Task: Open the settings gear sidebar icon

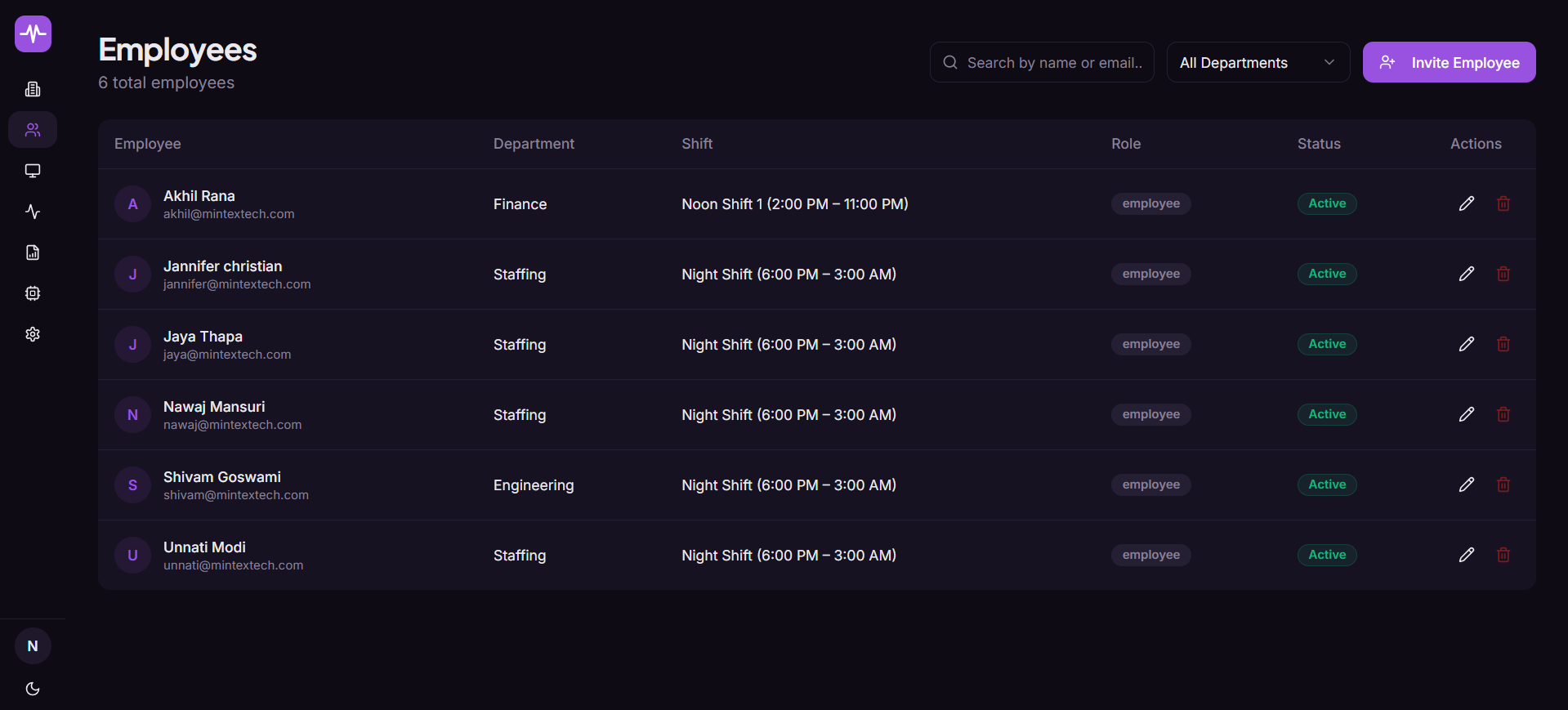Action: 33,334
